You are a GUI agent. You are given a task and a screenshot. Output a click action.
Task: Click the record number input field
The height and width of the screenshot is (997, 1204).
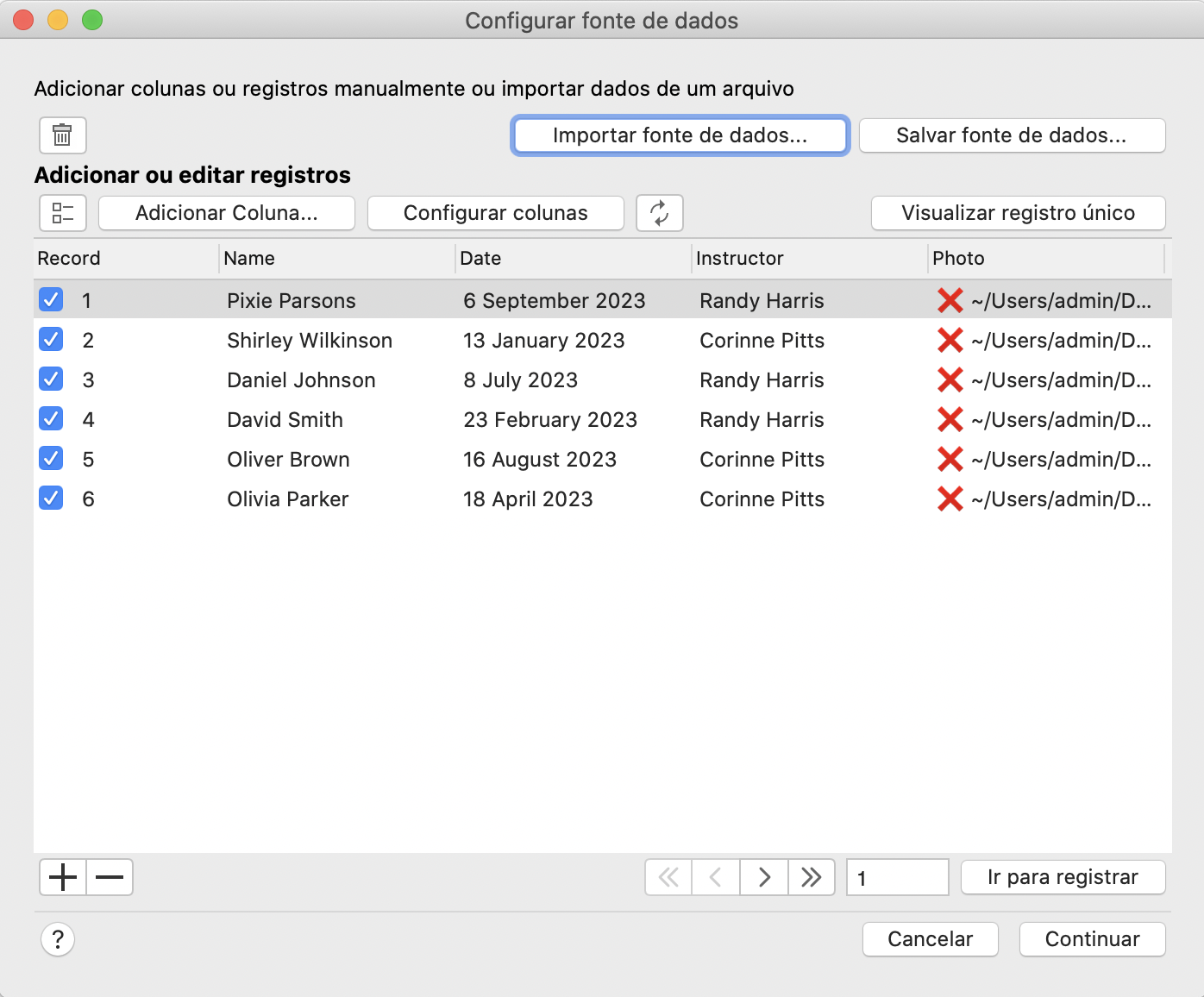(897, 878)
